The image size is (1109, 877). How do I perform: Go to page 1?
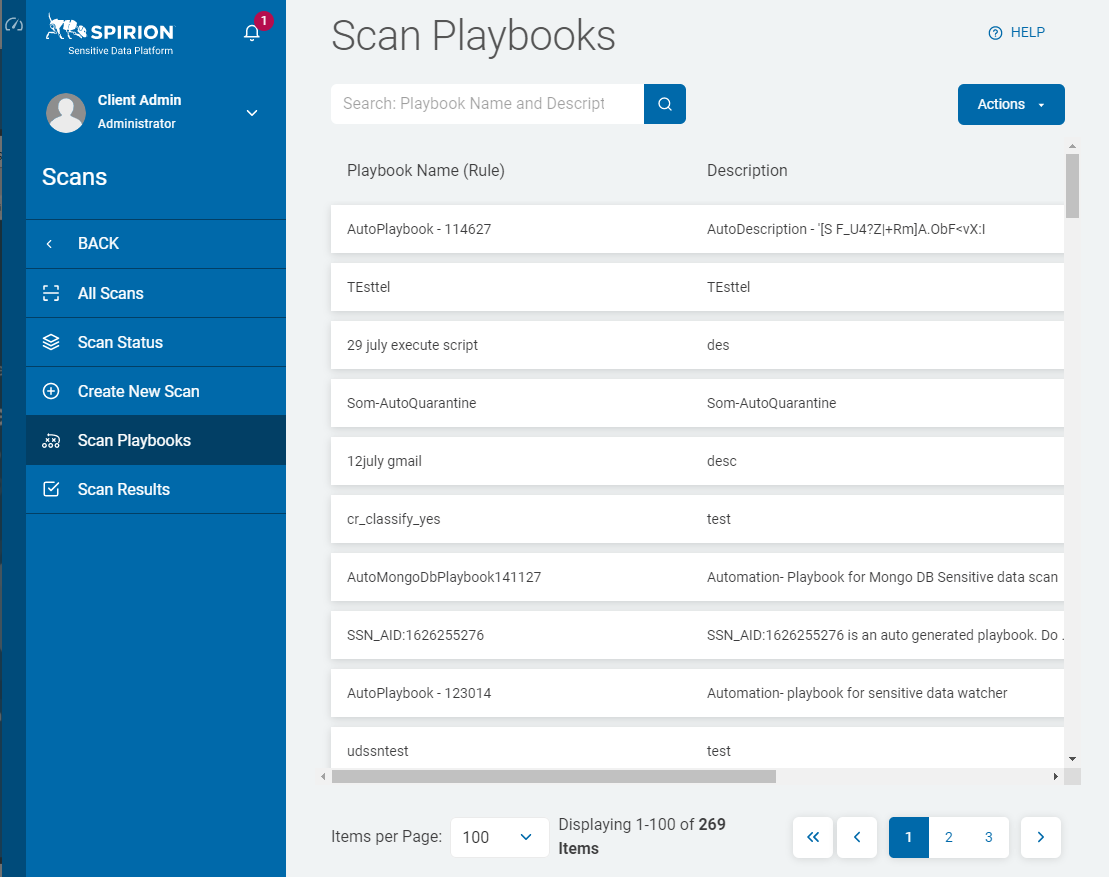(908, 837)
